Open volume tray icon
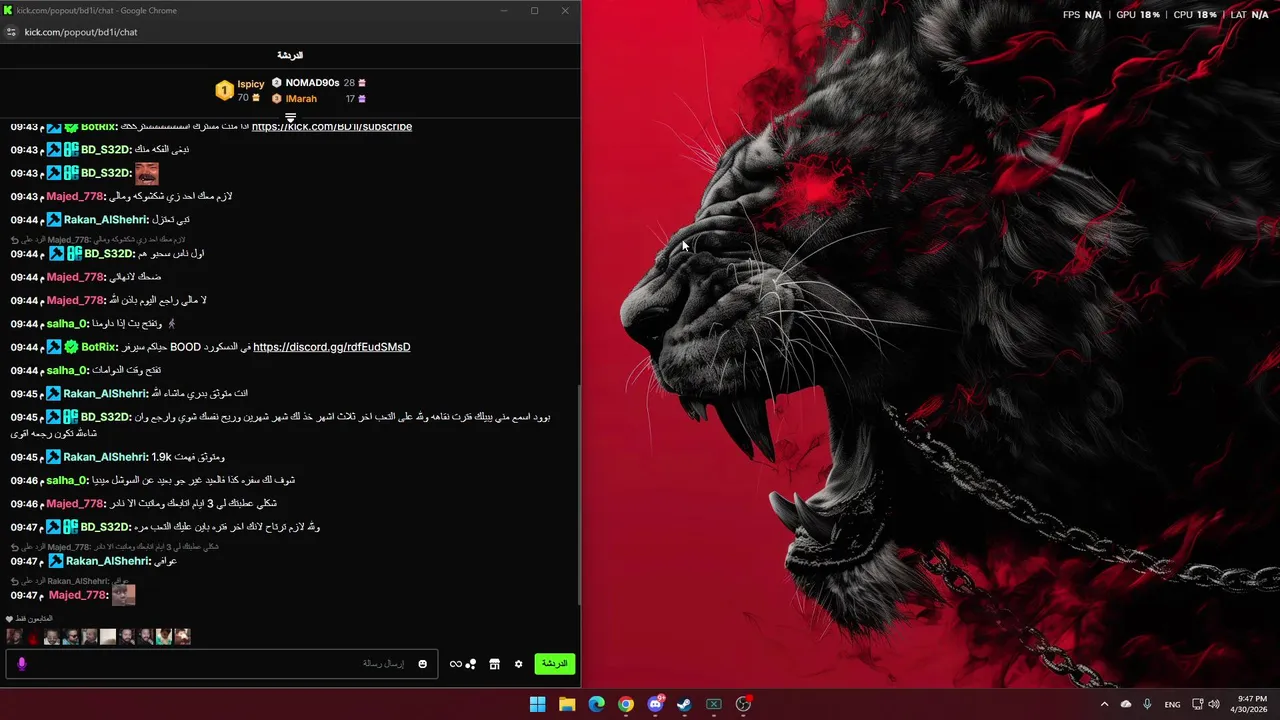Viewport: 1280px width, 720px height. click(1214, 704)
